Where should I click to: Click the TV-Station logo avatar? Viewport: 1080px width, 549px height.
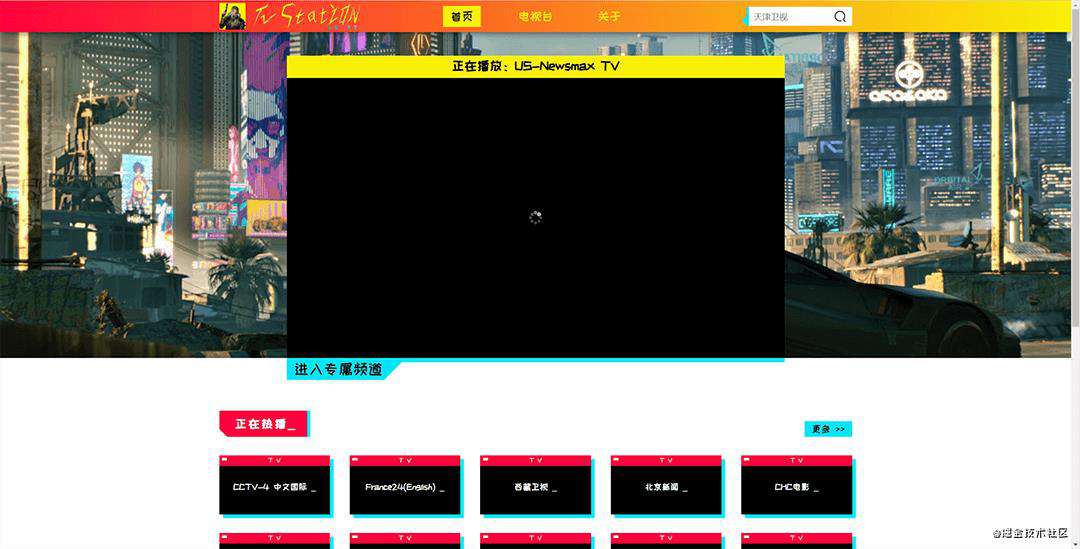click(x=232, y=16)
